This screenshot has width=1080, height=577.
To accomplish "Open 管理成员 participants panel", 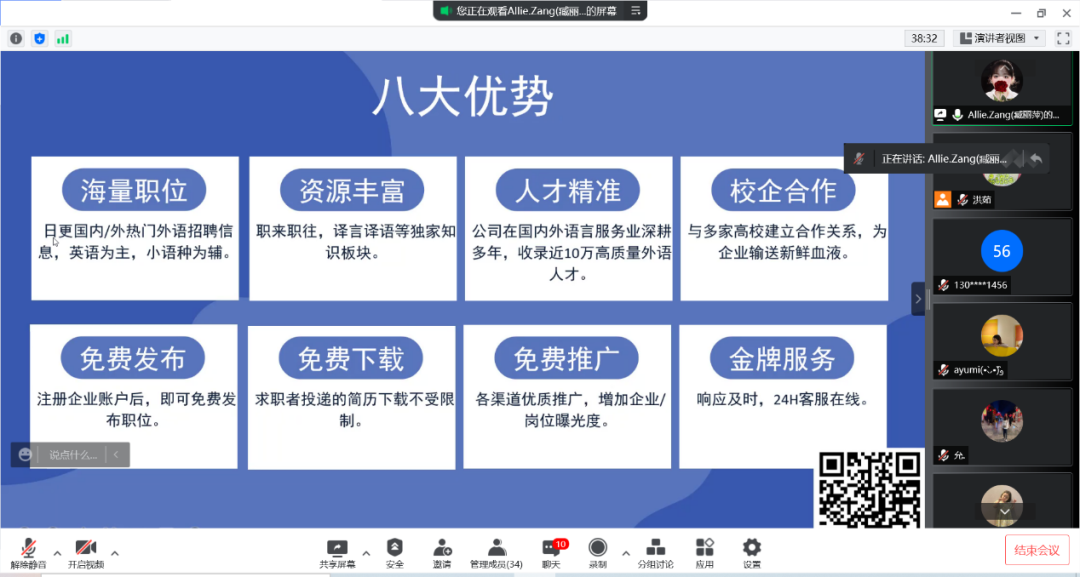I will point(496,549).
